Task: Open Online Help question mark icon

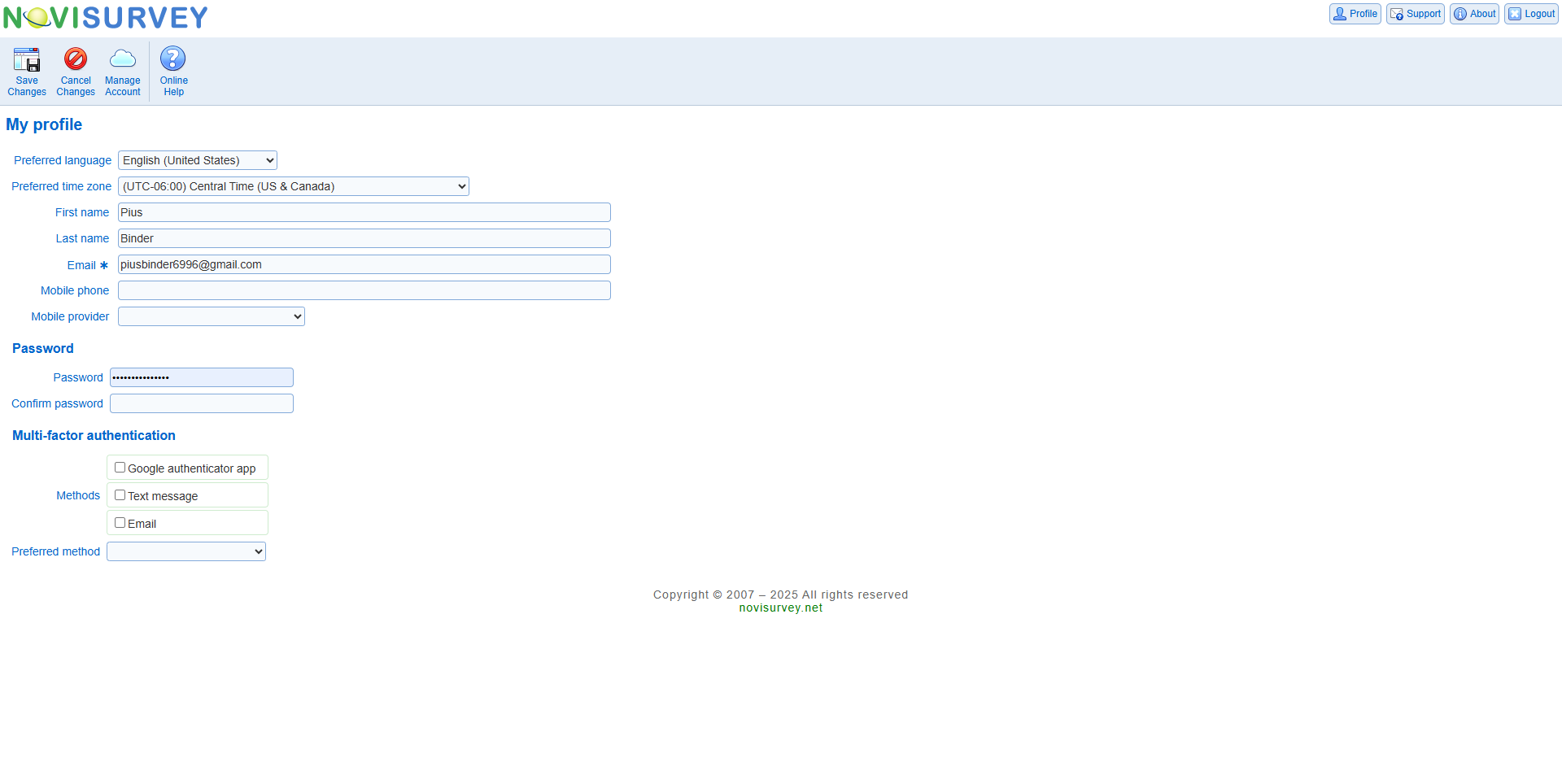Action: (x=173, y=59)
